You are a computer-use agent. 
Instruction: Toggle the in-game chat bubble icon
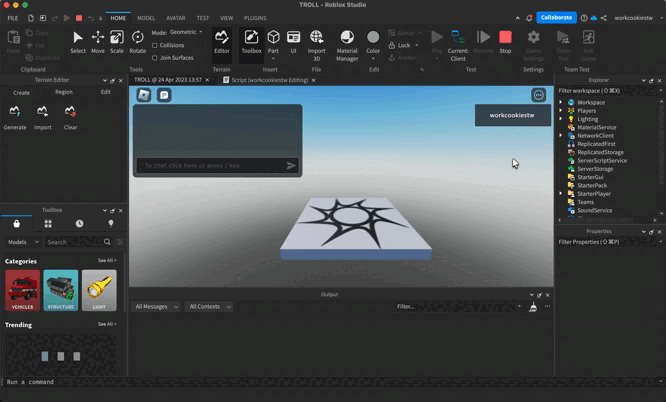pos(164,95)
